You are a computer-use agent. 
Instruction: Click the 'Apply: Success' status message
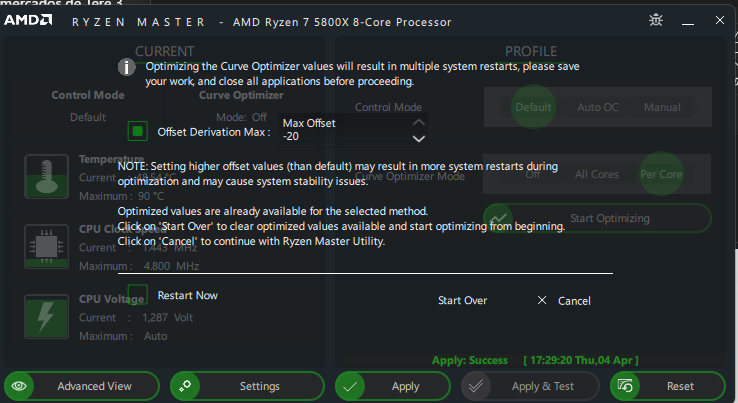pyautogui.click(x=470, y=360)
